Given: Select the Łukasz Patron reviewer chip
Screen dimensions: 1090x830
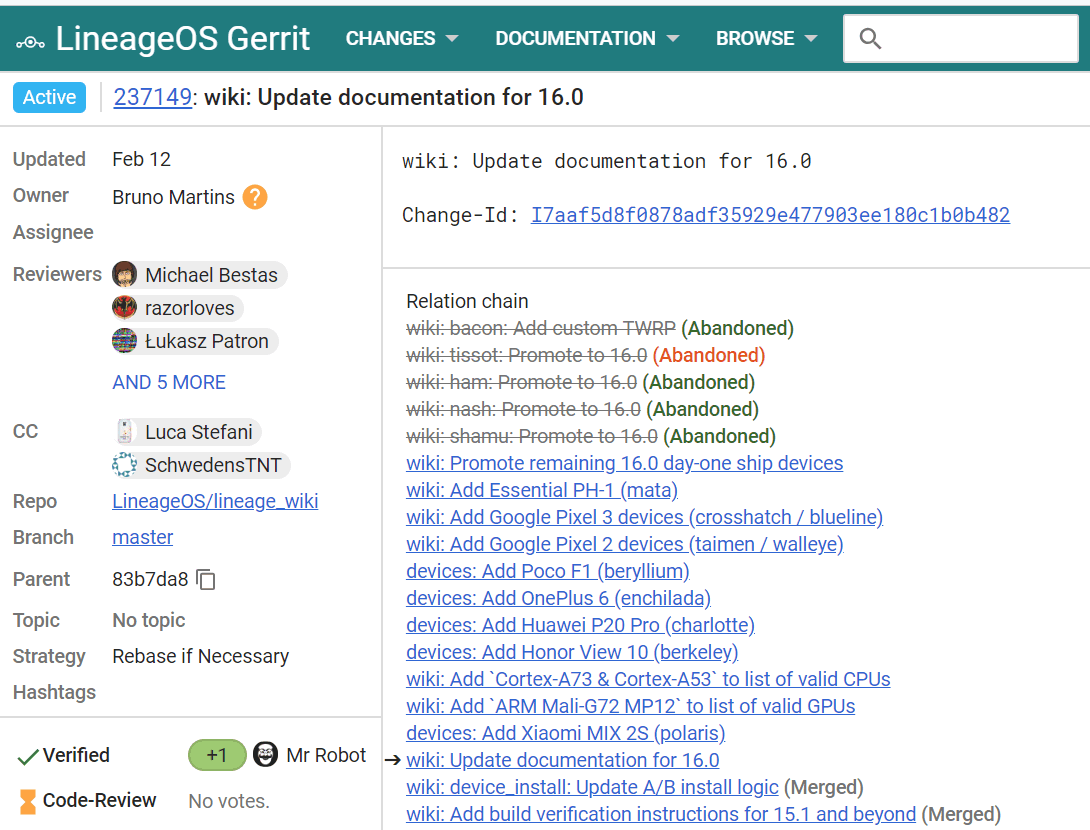Looking at the screenshot, I should [x=195, y=341].
